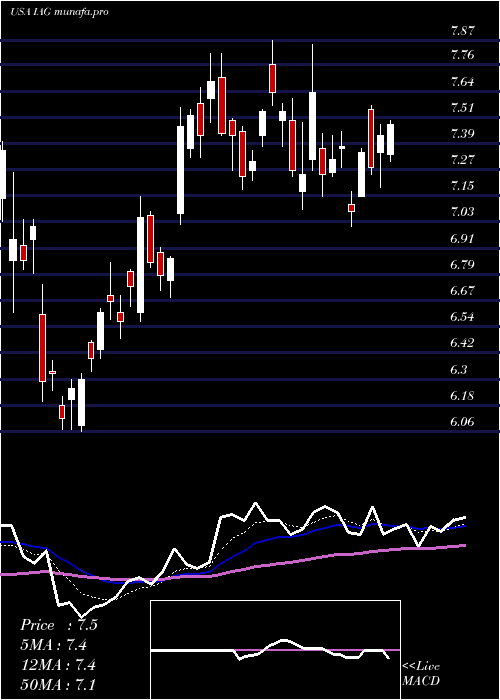
Task: Click the 7.76 price axis label
Action: (x=463, y=55)
